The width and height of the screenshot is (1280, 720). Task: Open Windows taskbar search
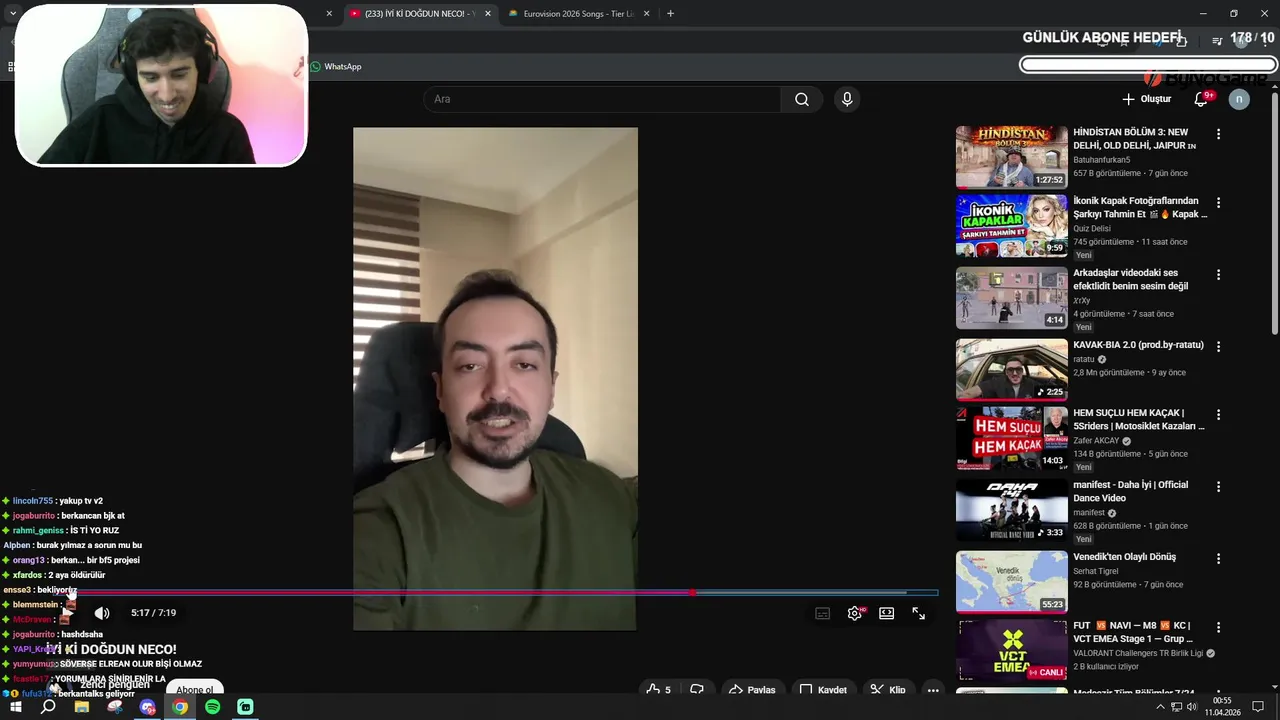(48, 707)
